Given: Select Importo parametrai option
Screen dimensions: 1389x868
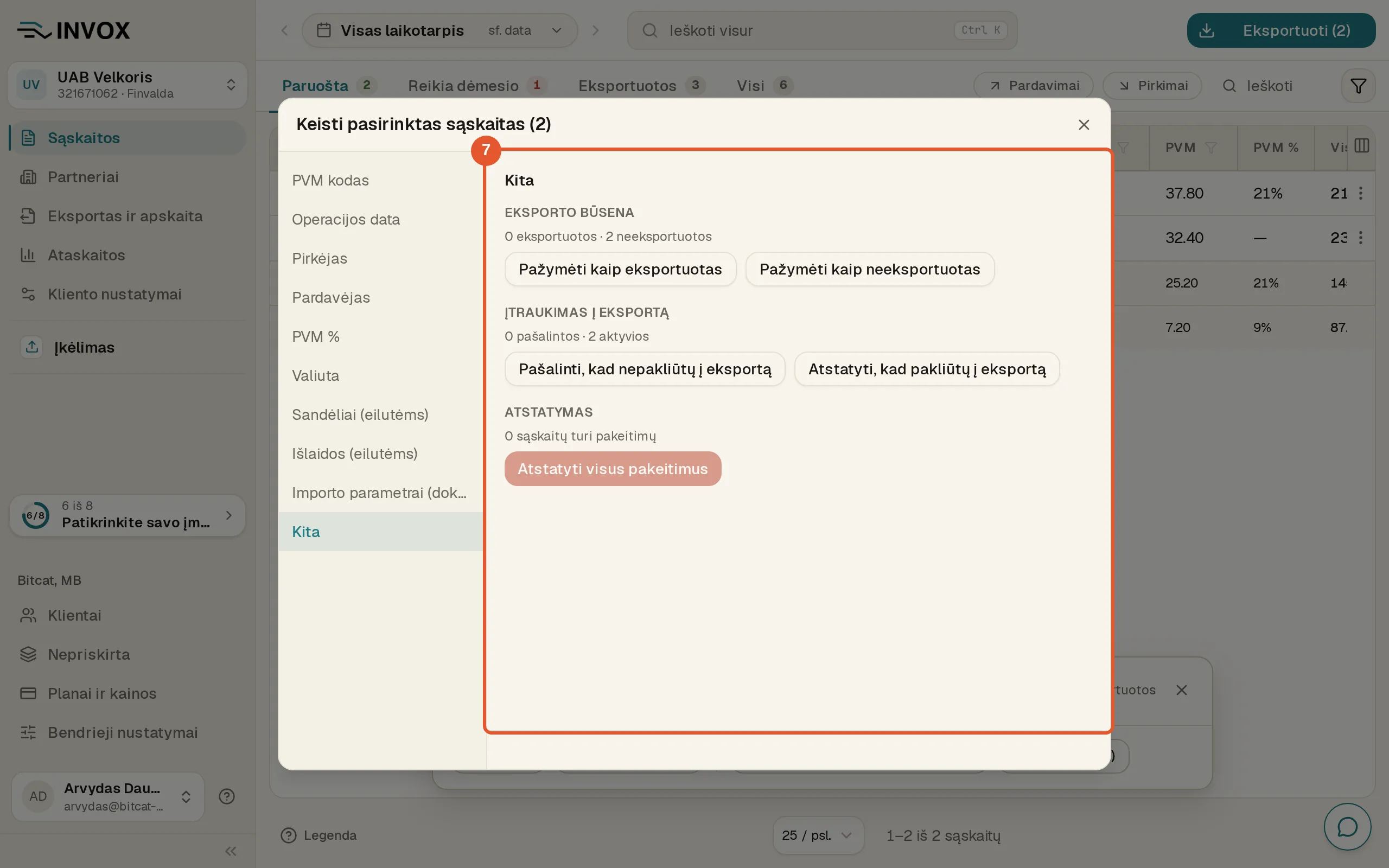Looking at the screenshot, I should click(x=380, y=493).
